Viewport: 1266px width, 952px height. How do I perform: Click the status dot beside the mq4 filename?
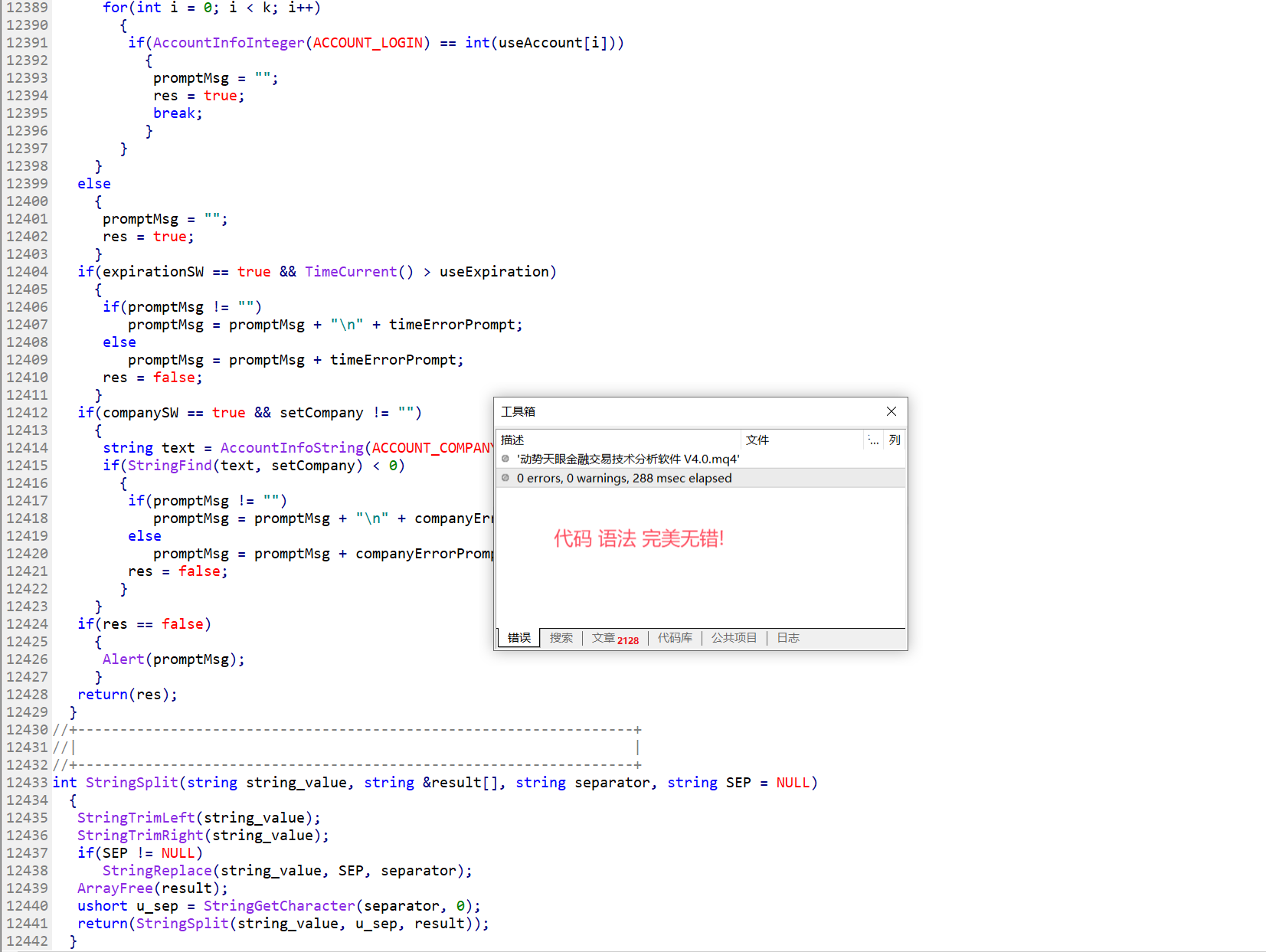(x=505, y=459)
